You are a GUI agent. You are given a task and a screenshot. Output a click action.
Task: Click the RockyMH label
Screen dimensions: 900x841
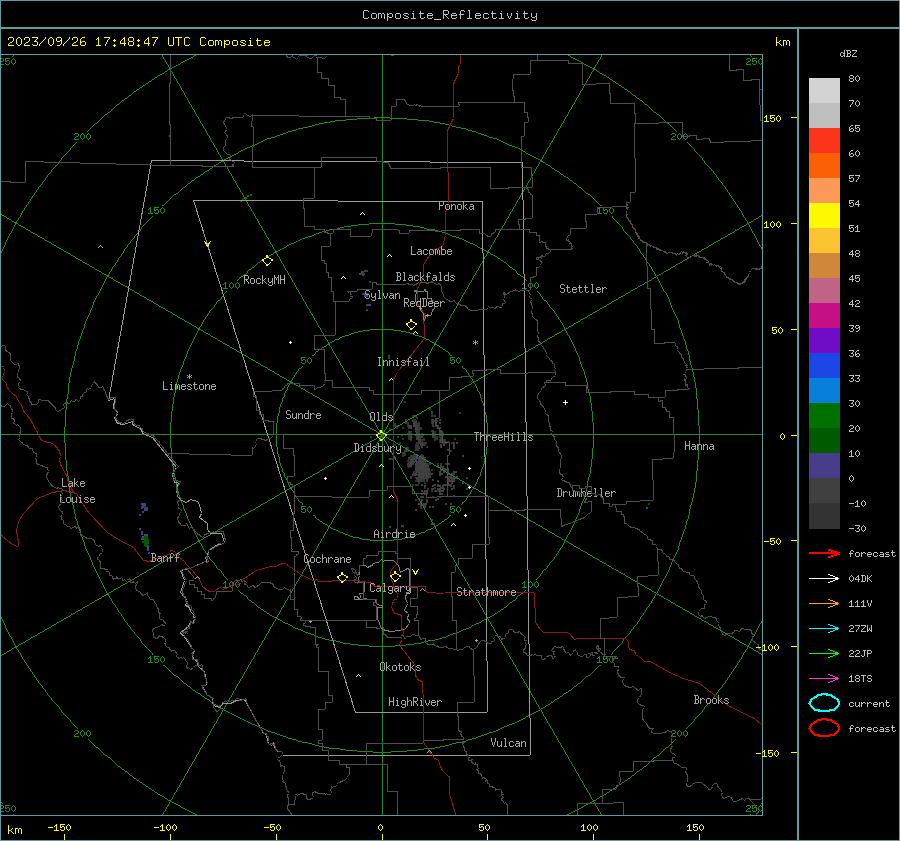[x=264, y=280]
